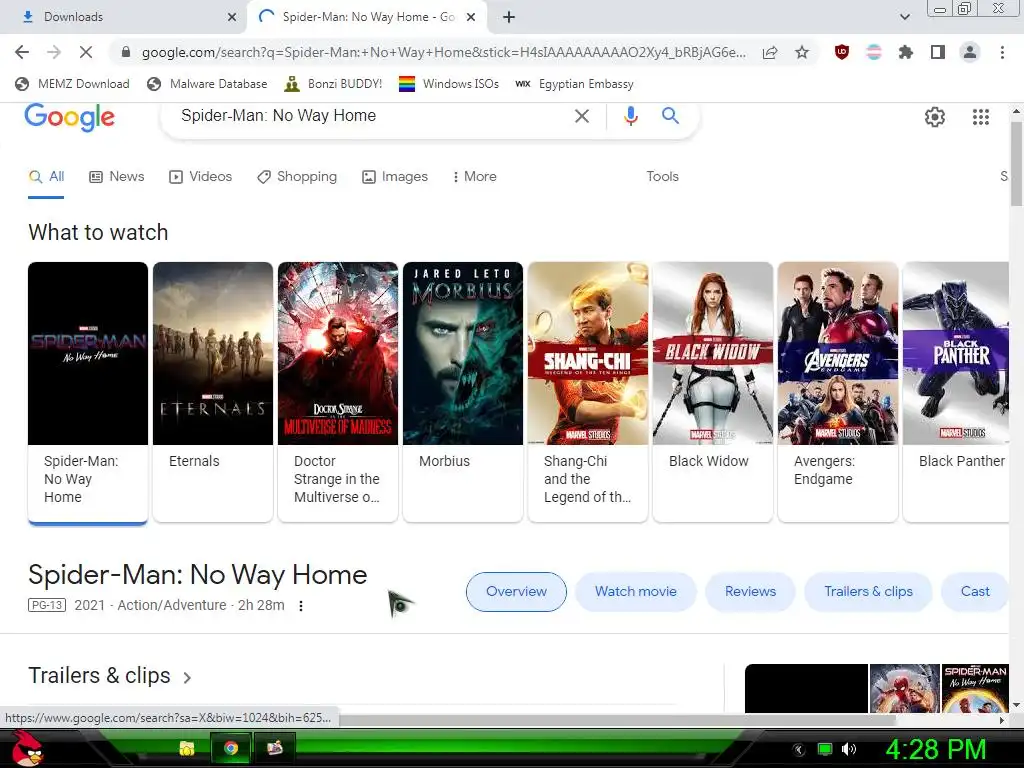Open the Google apps grid
This screenshot has height=768, width=1024.
pos(981,117)
